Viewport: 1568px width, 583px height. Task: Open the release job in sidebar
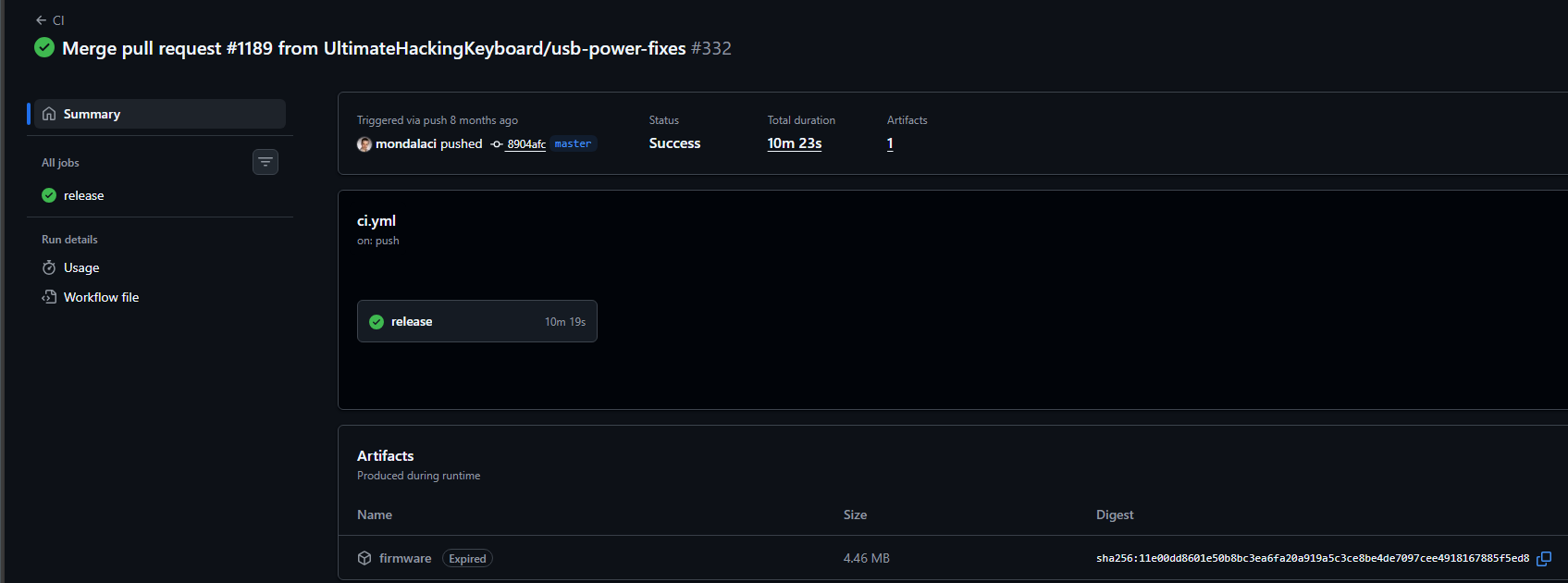[83, 195]
